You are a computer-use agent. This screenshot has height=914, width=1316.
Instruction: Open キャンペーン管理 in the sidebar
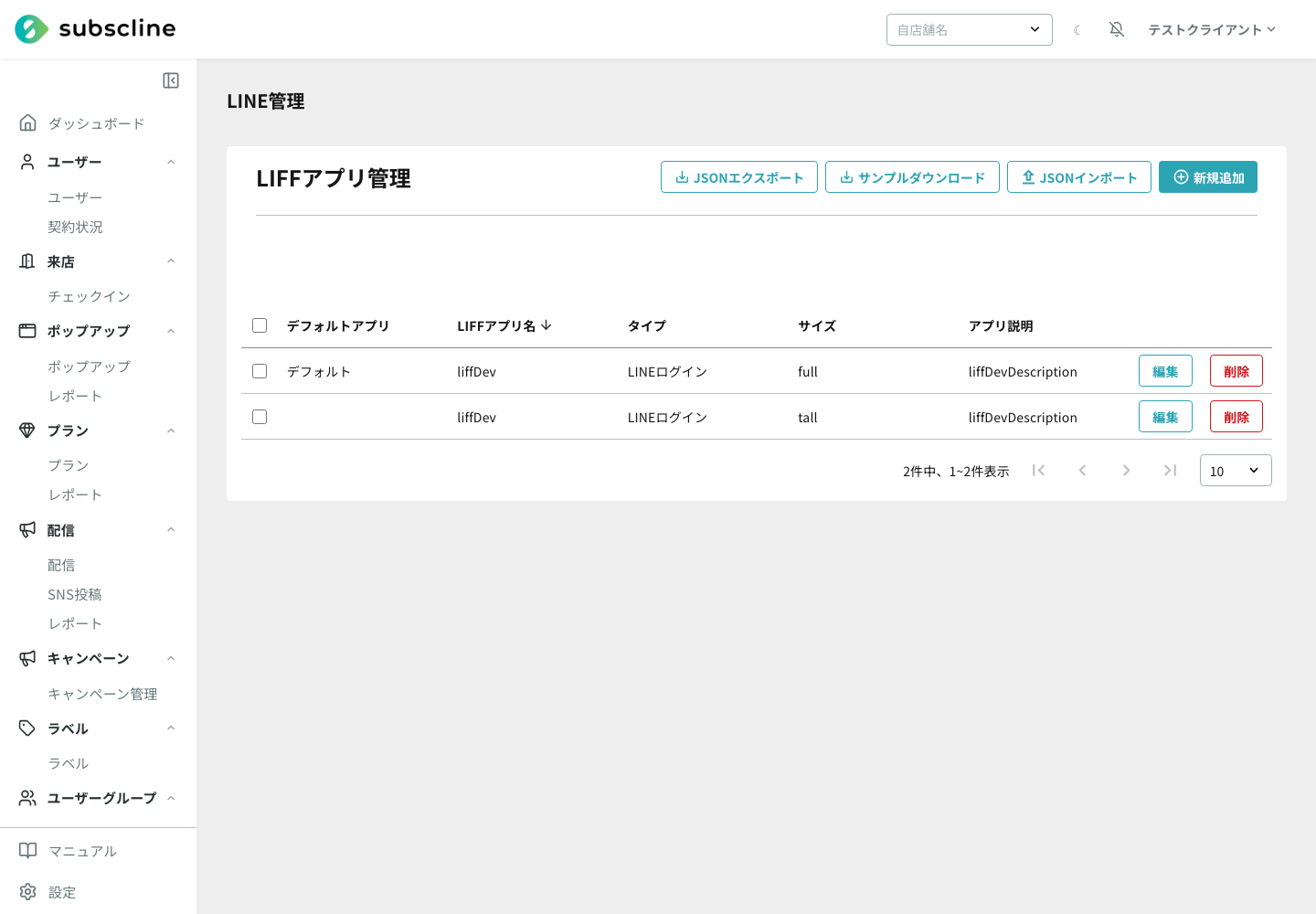pos(102,694)
